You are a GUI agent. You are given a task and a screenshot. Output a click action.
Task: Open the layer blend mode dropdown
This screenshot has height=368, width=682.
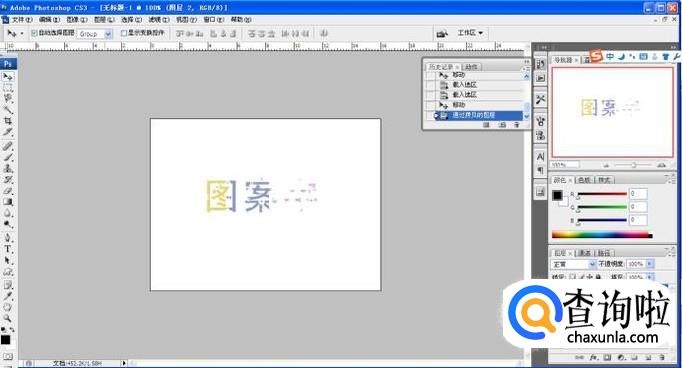tap(573, 264)
